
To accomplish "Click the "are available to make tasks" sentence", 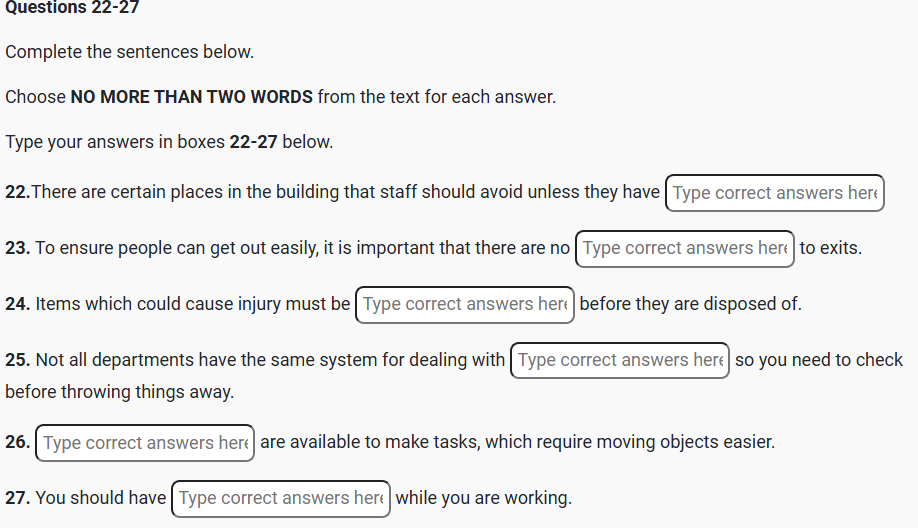I will [x=517, y=442].
